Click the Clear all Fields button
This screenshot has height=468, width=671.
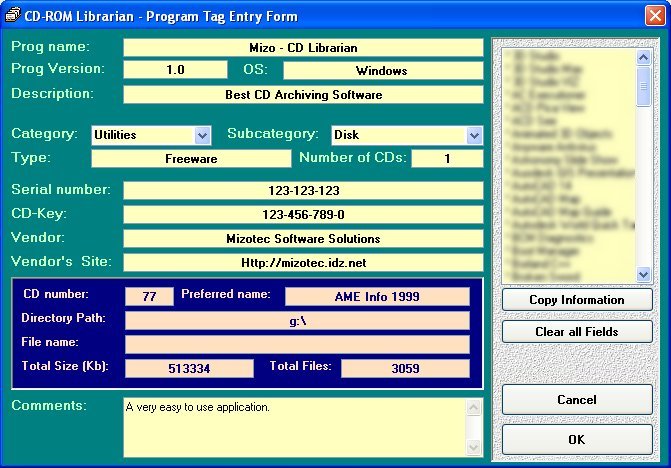click(577, 332)
